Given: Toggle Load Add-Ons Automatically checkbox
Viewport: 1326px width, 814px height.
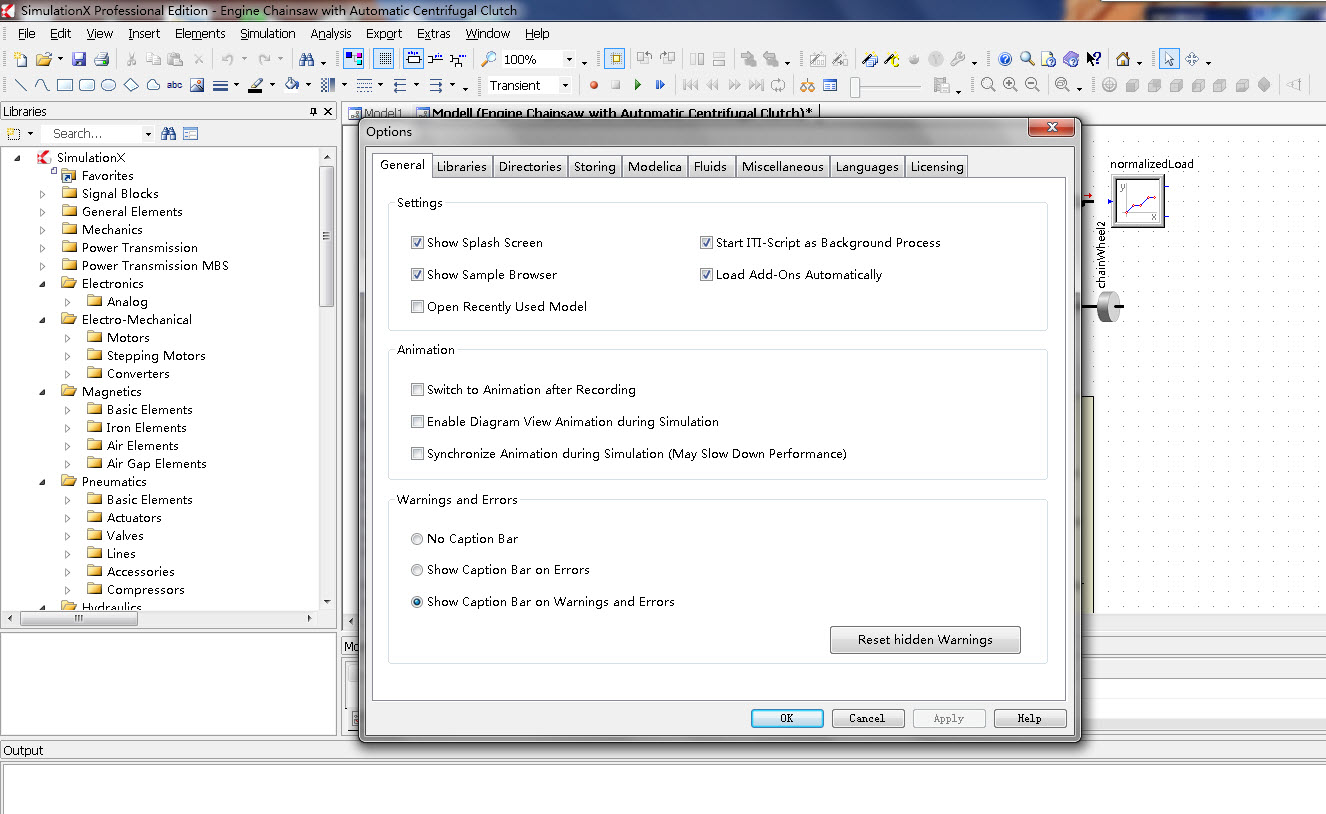Looking at the screenshot, I should [x=706, y=275].
